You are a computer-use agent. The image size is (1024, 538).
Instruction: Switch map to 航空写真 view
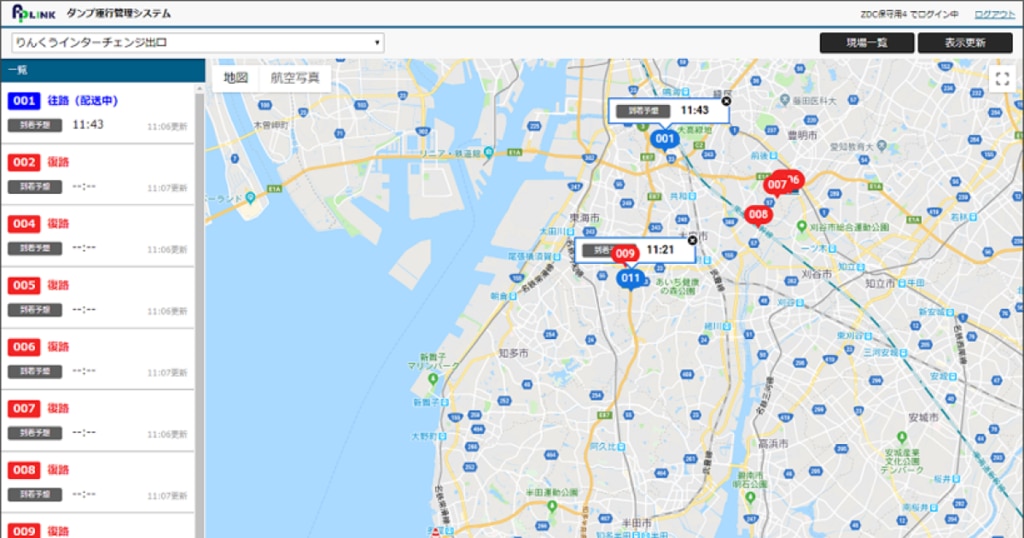[295, 78]
